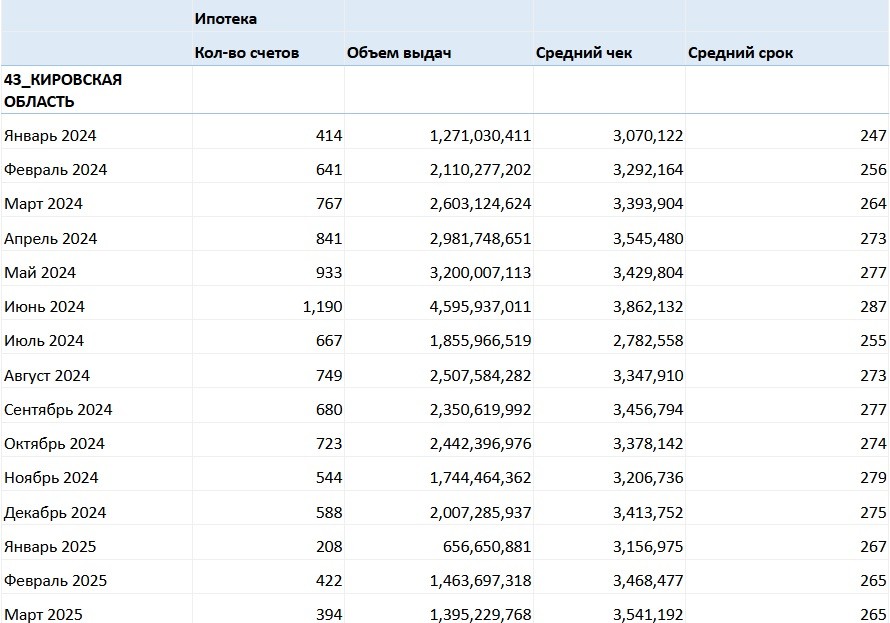
Task: Select the Средний срок column header
Action: [x=740, y=52]
